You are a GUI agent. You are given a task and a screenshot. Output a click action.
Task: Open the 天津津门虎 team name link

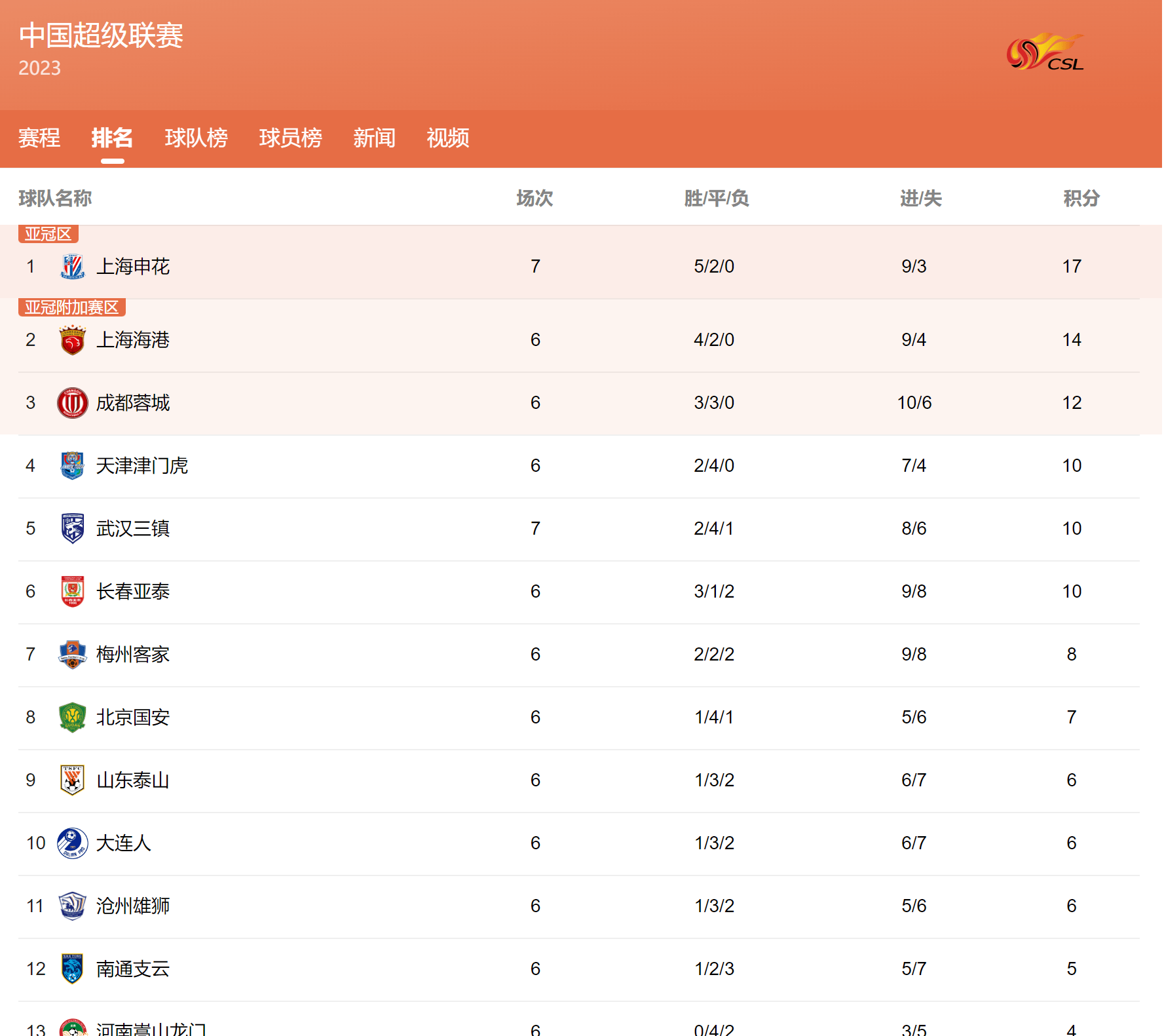142,466
